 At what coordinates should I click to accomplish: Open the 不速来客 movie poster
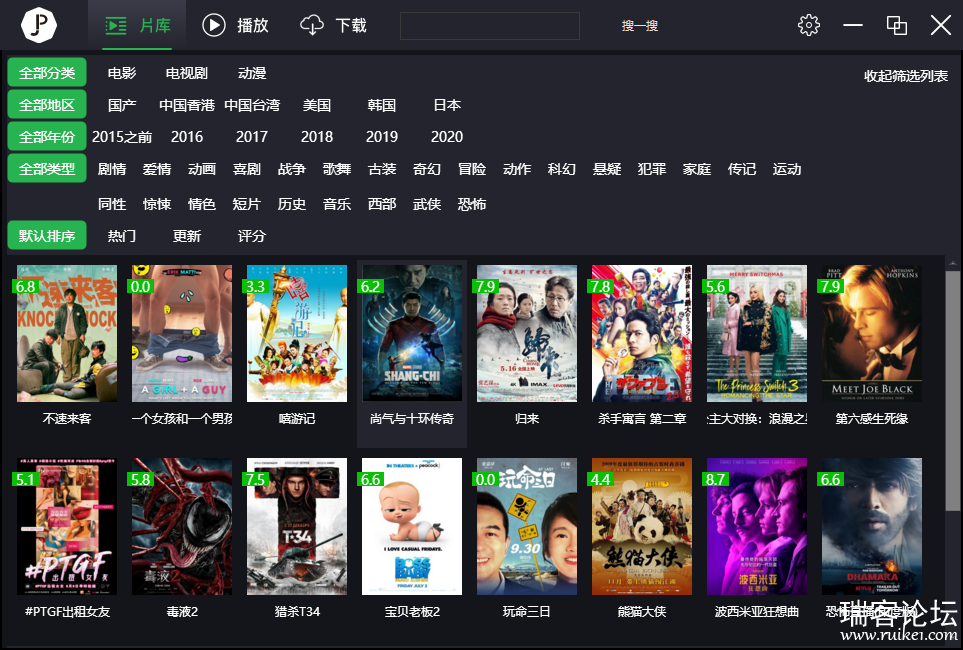coord(67,334)
